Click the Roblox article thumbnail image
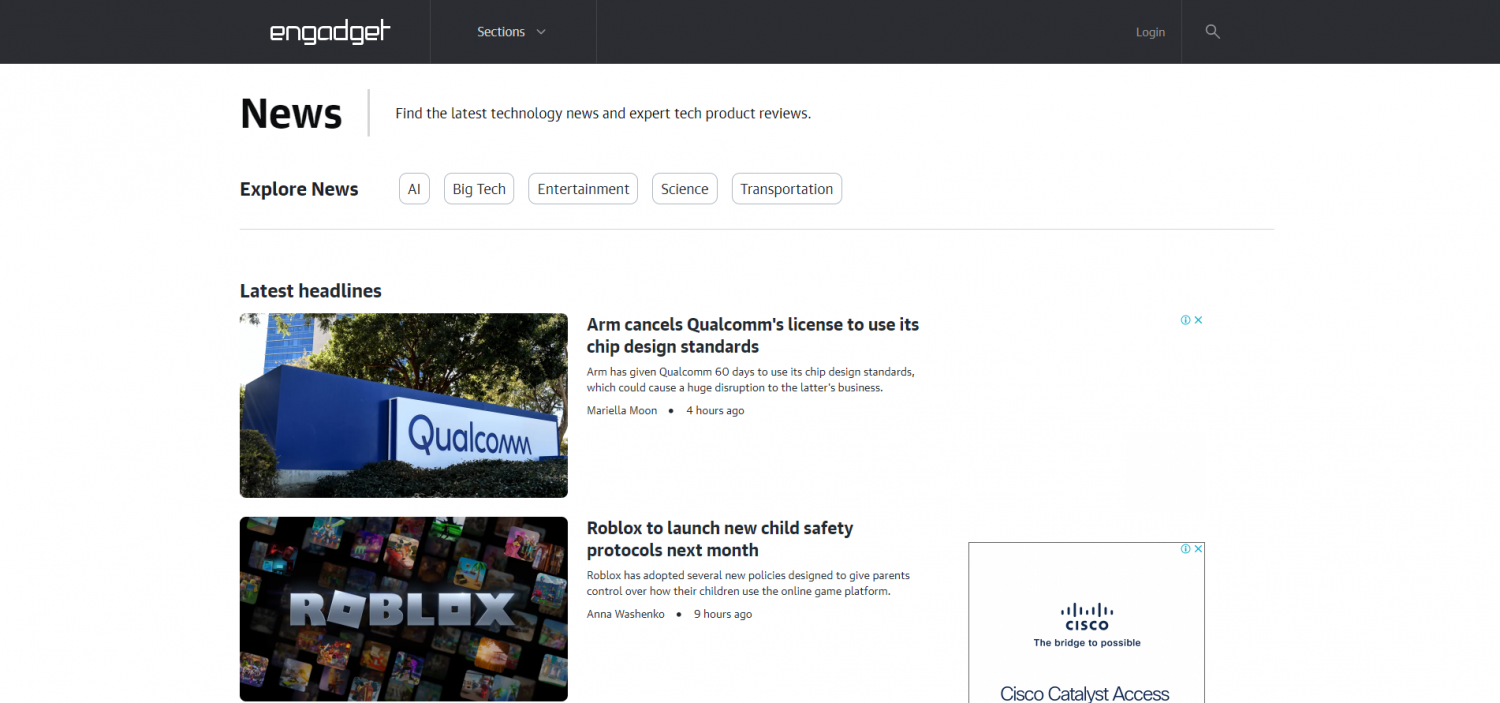 tap(403, 608)
